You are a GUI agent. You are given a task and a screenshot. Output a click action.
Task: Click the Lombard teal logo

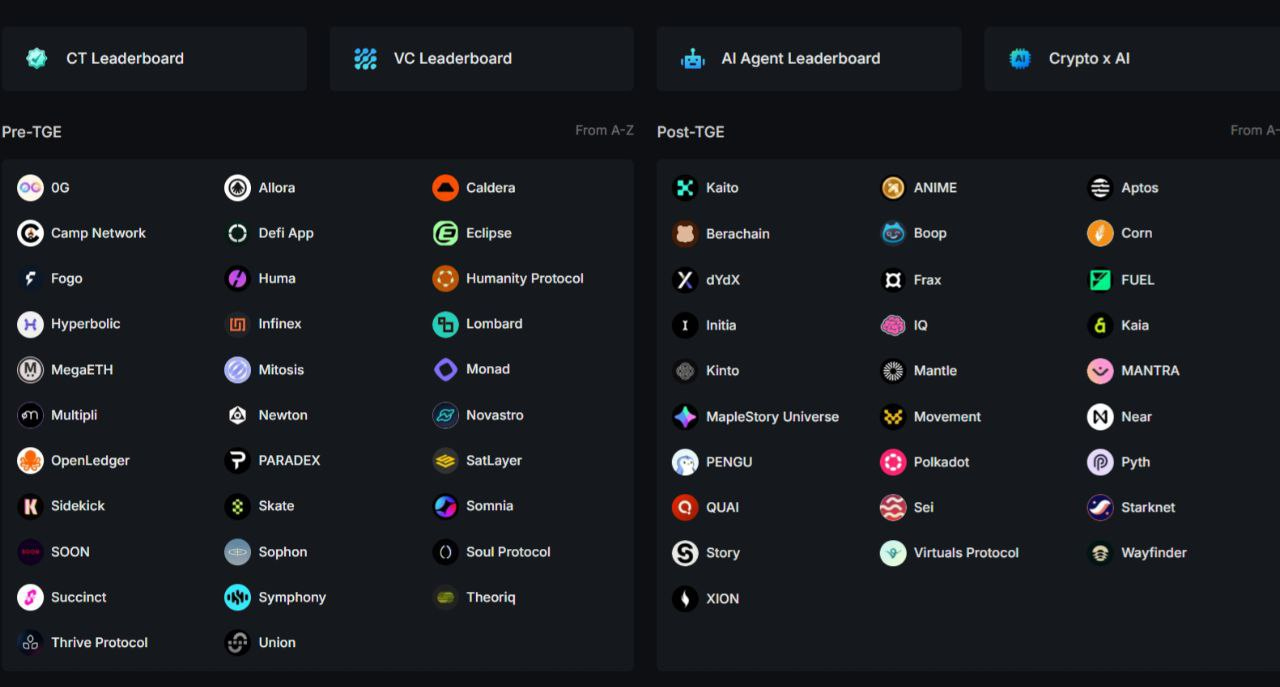pos(445,324)
